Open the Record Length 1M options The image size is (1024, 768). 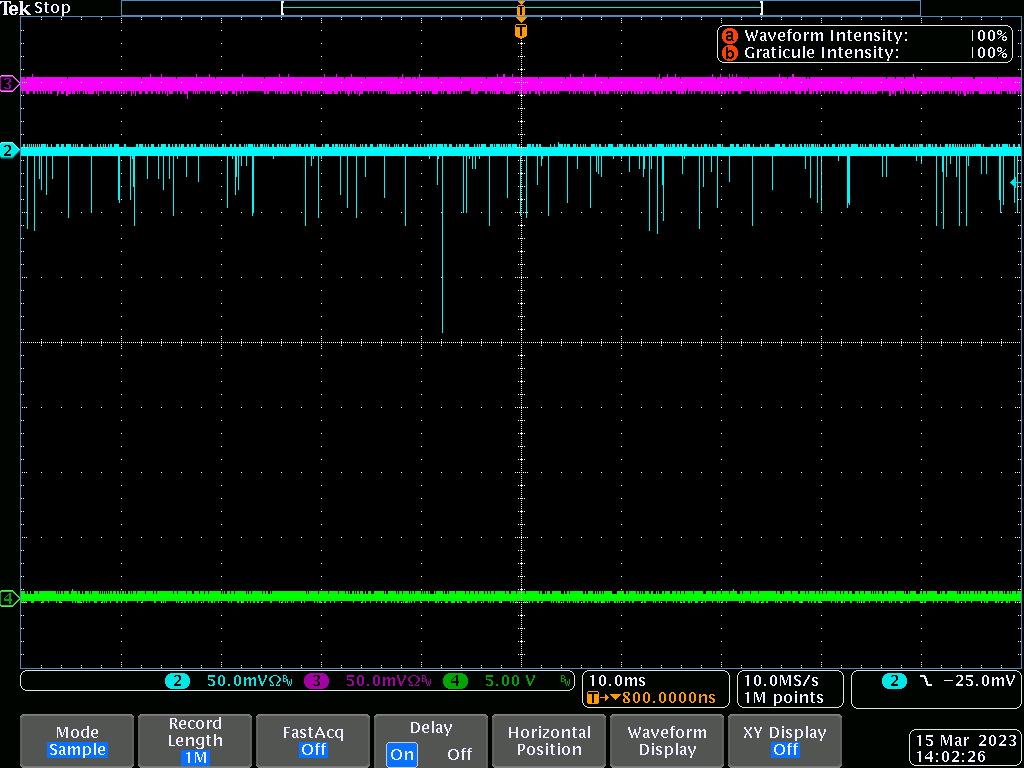point(195,740)
